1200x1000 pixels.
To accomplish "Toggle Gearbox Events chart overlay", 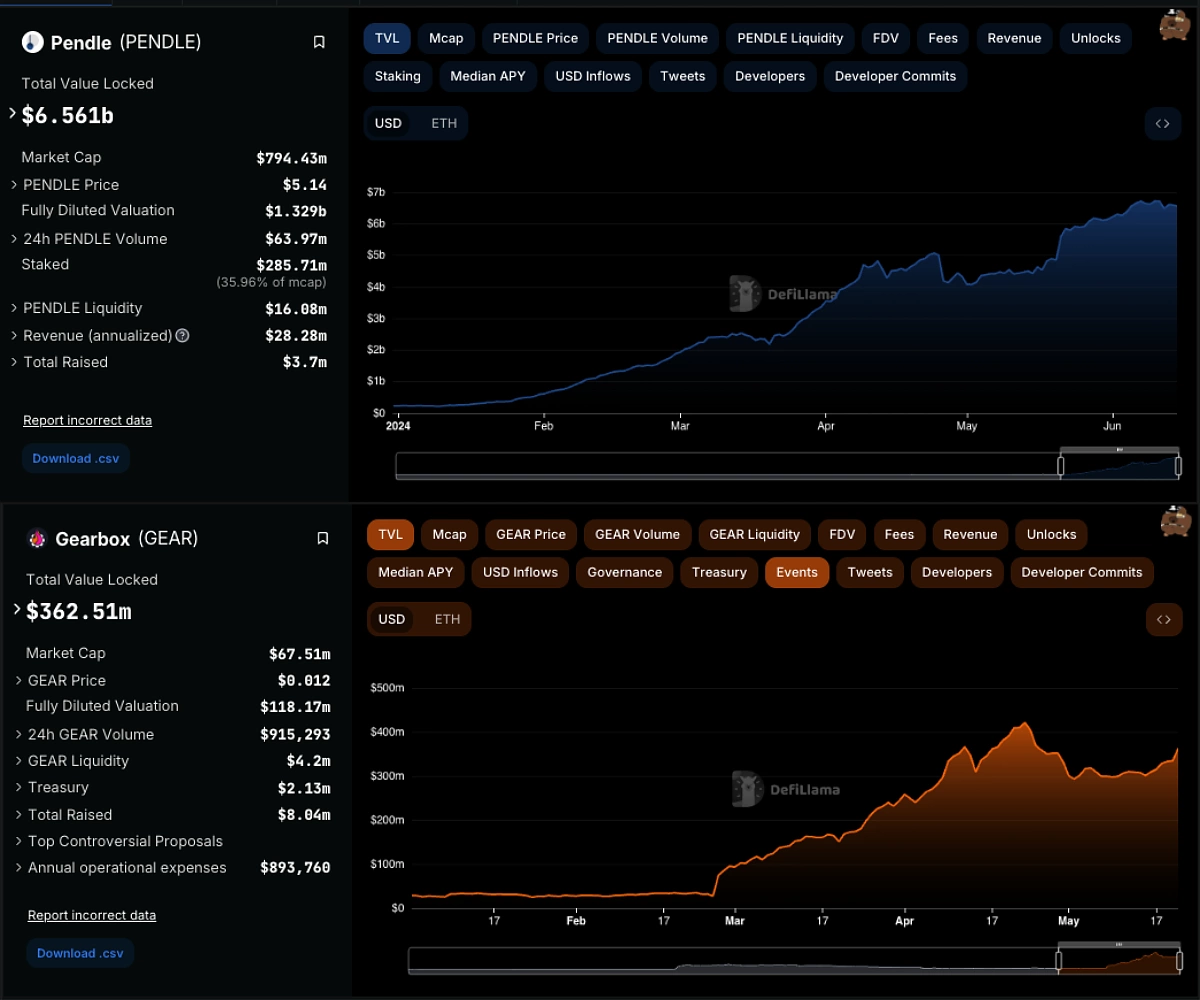I will point(797,572).
